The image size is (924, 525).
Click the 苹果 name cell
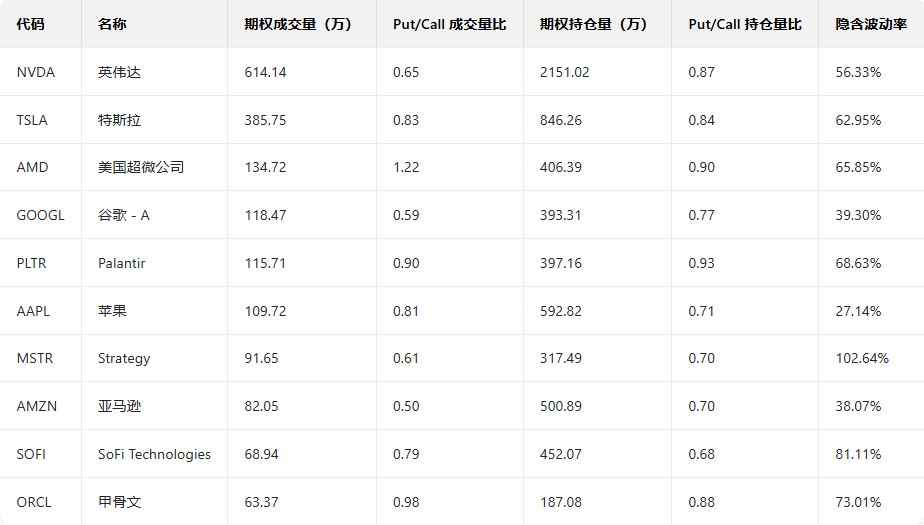point(112,311)
